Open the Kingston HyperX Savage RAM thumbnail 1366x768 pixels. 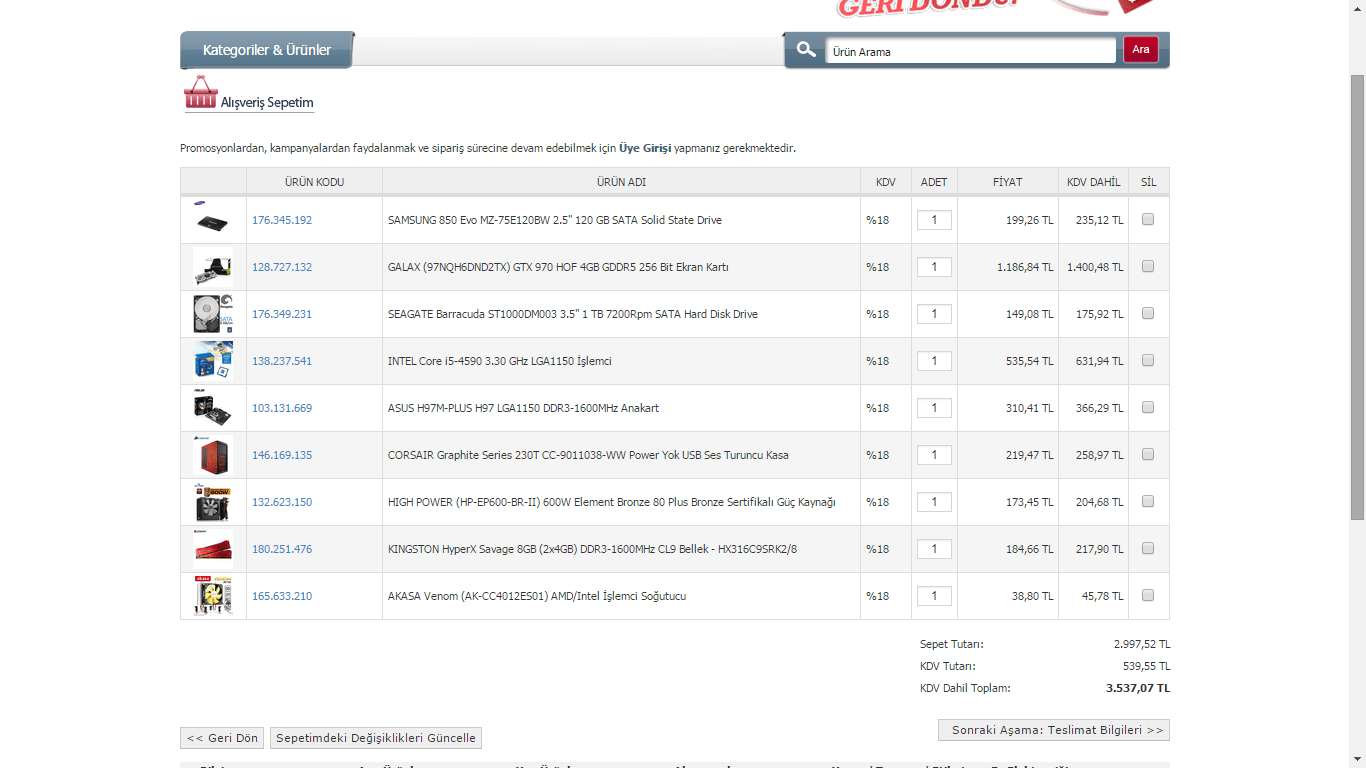point(213,549)
